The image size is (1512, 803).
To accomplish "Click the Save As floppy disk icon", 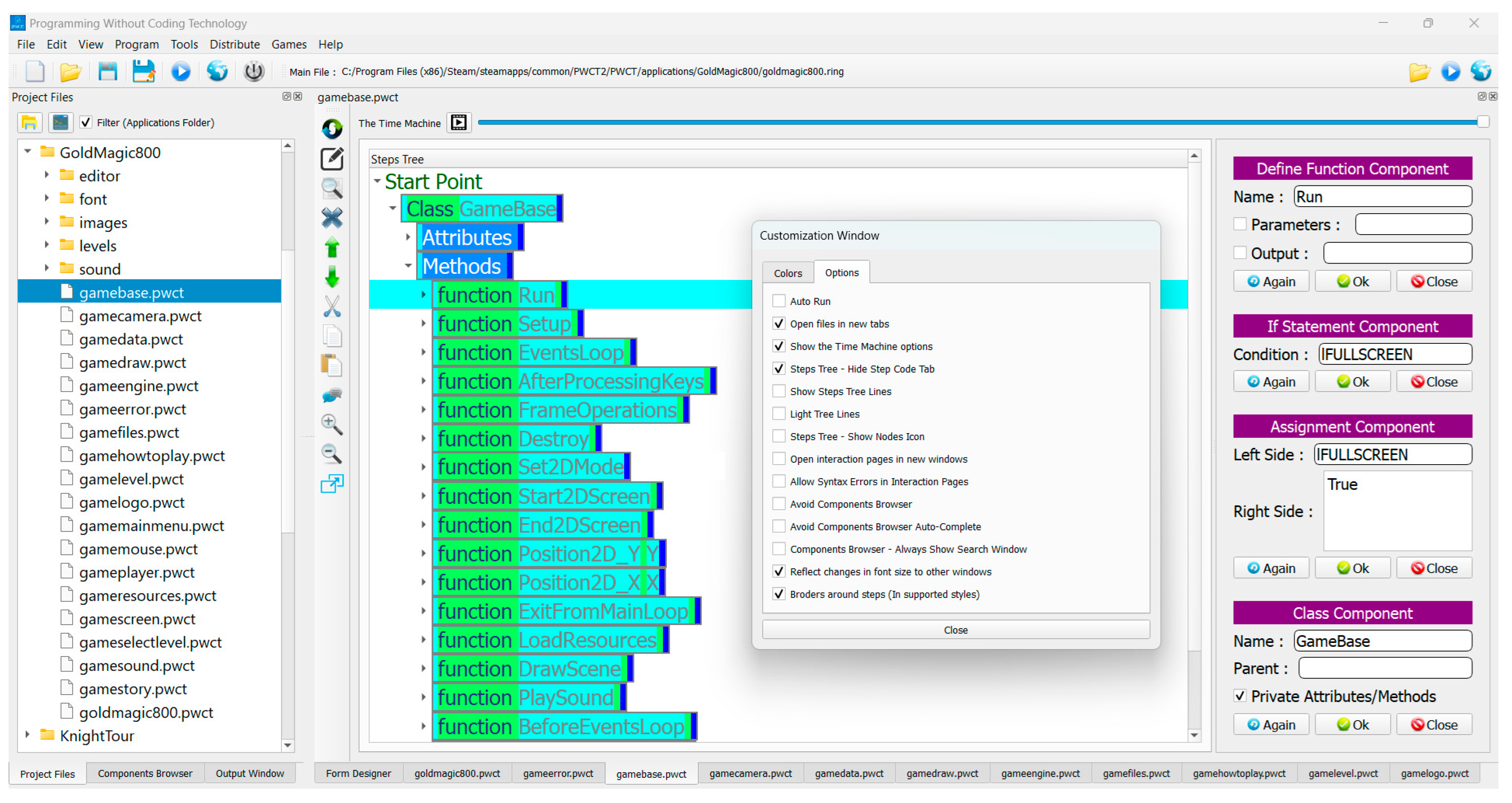I will (143, 72).
